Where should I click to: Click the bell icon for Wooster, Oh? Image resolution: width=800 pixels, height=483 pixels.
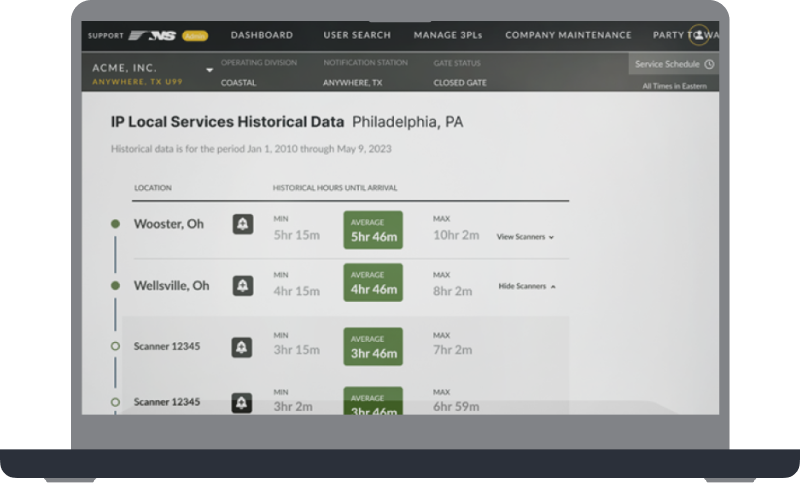click(x=242, y=225)
